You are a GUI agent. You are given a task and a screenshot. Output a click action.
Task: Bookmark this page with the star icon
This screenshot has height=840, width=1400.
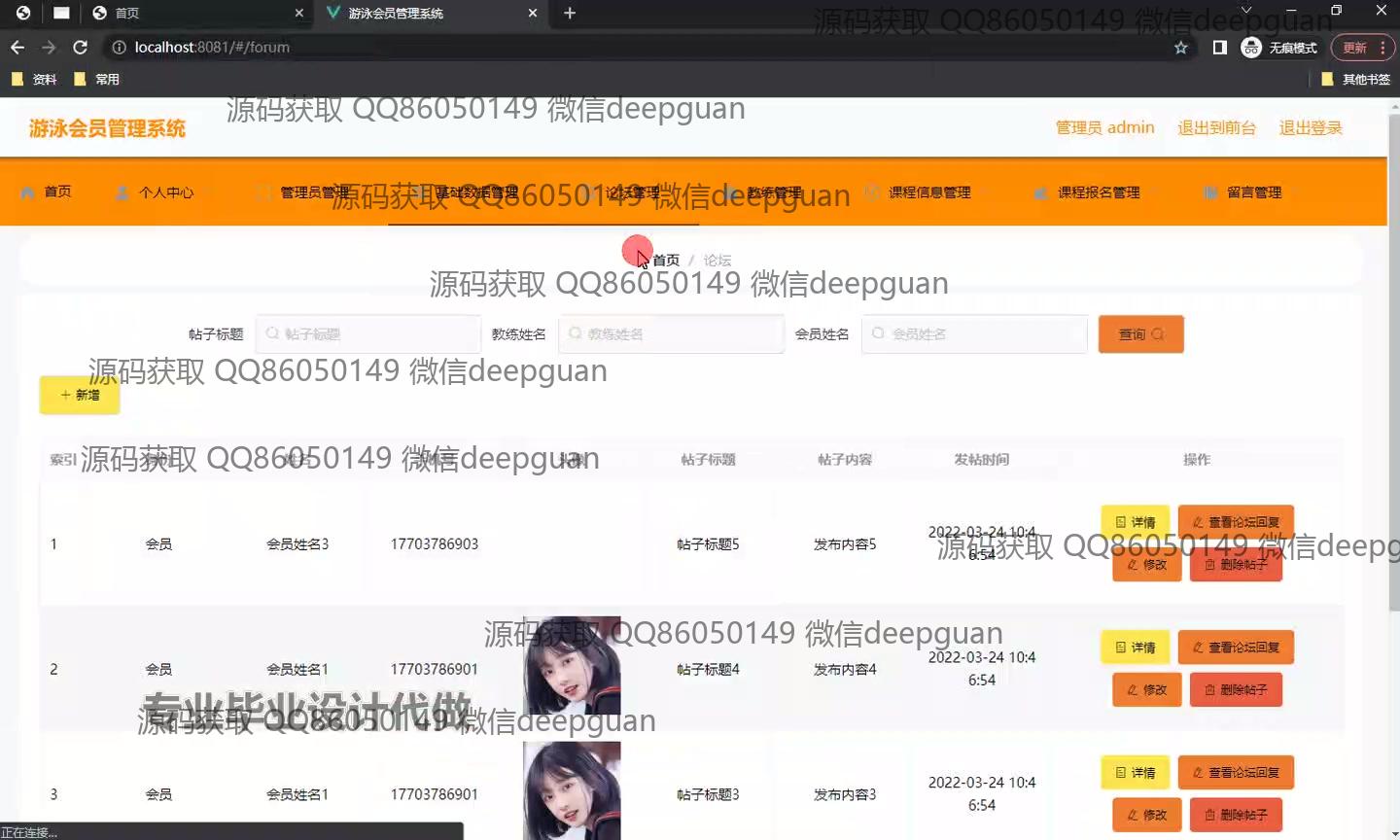pyautogui.click(x=1180, y=48)
